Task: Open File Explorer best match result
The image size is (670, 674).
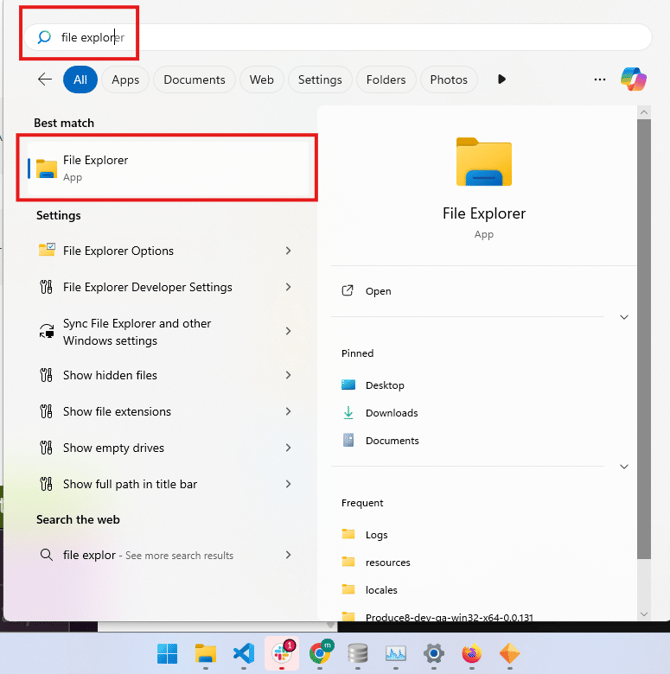Action: (165, 168)
